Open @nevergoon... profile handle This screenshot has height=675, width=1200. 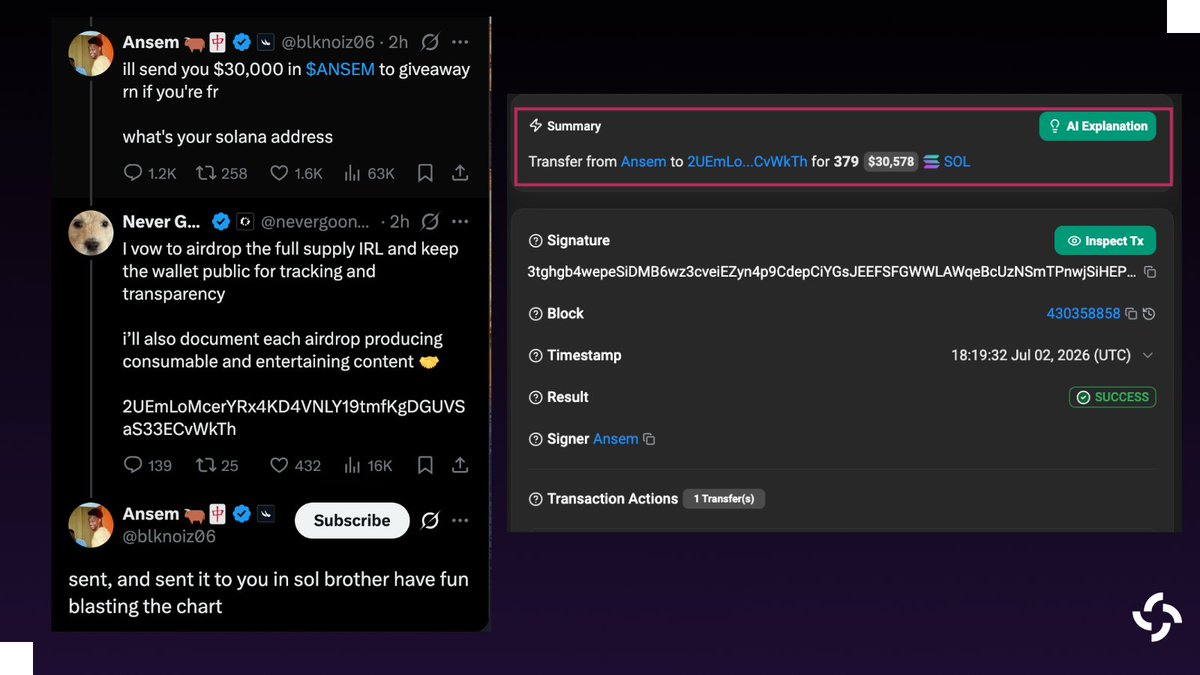tap(316, 221)
